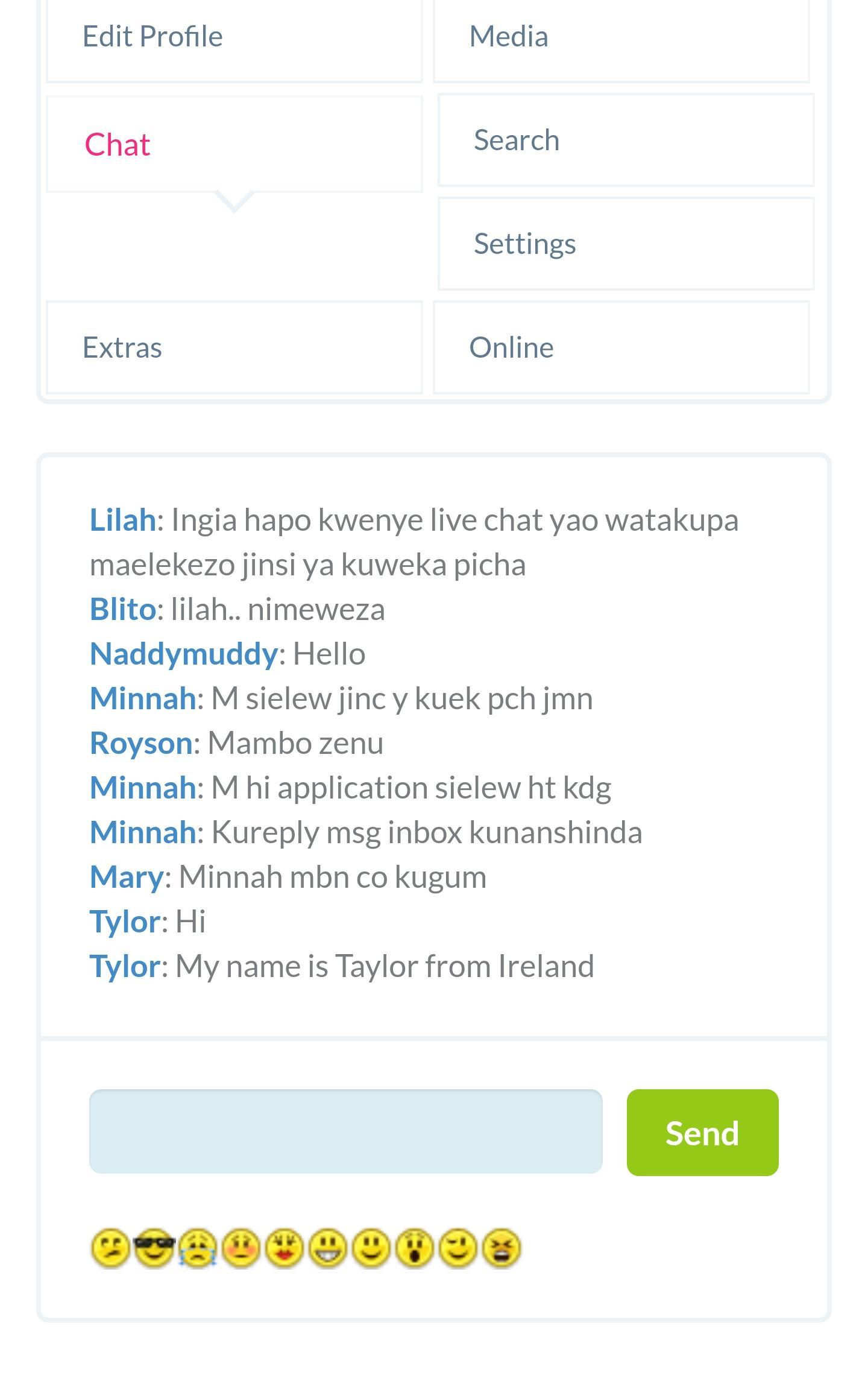Open Tylor's profile from chat
This screenshot has width=868, height=1395.
point(124,920)
